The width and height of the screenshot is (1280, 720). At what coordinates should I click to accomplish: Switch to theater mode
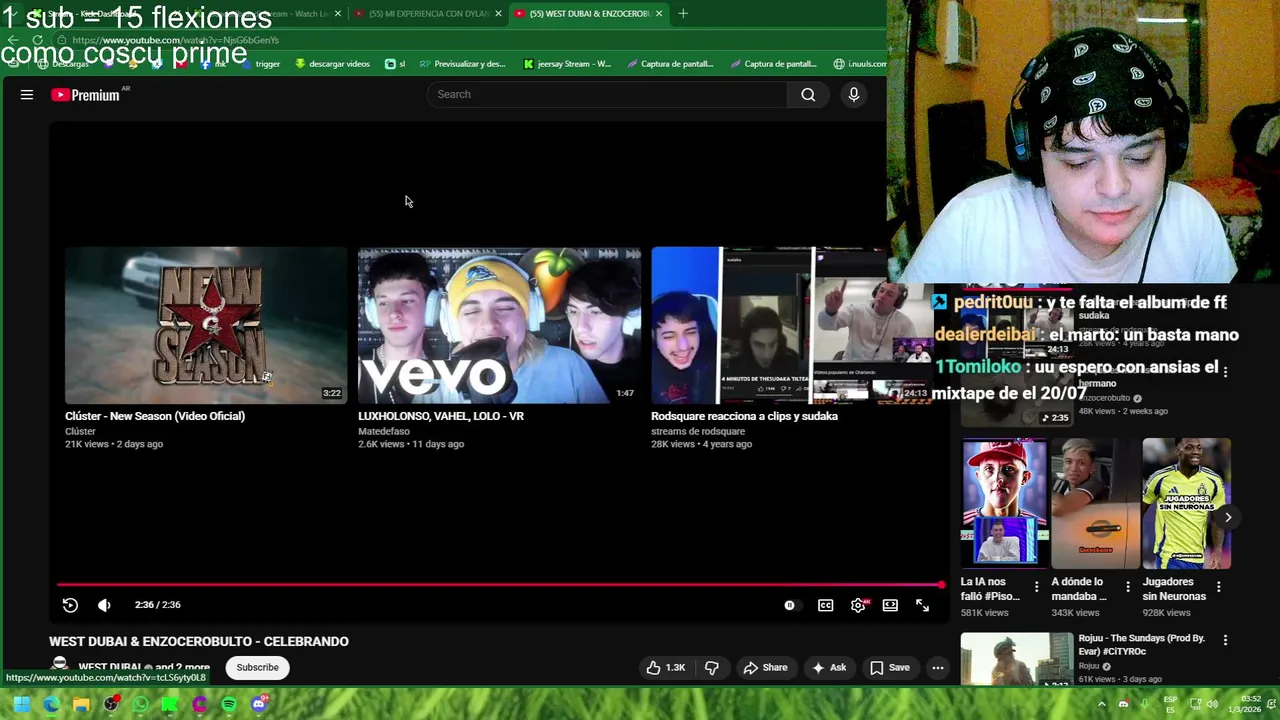tap(890, 605)
